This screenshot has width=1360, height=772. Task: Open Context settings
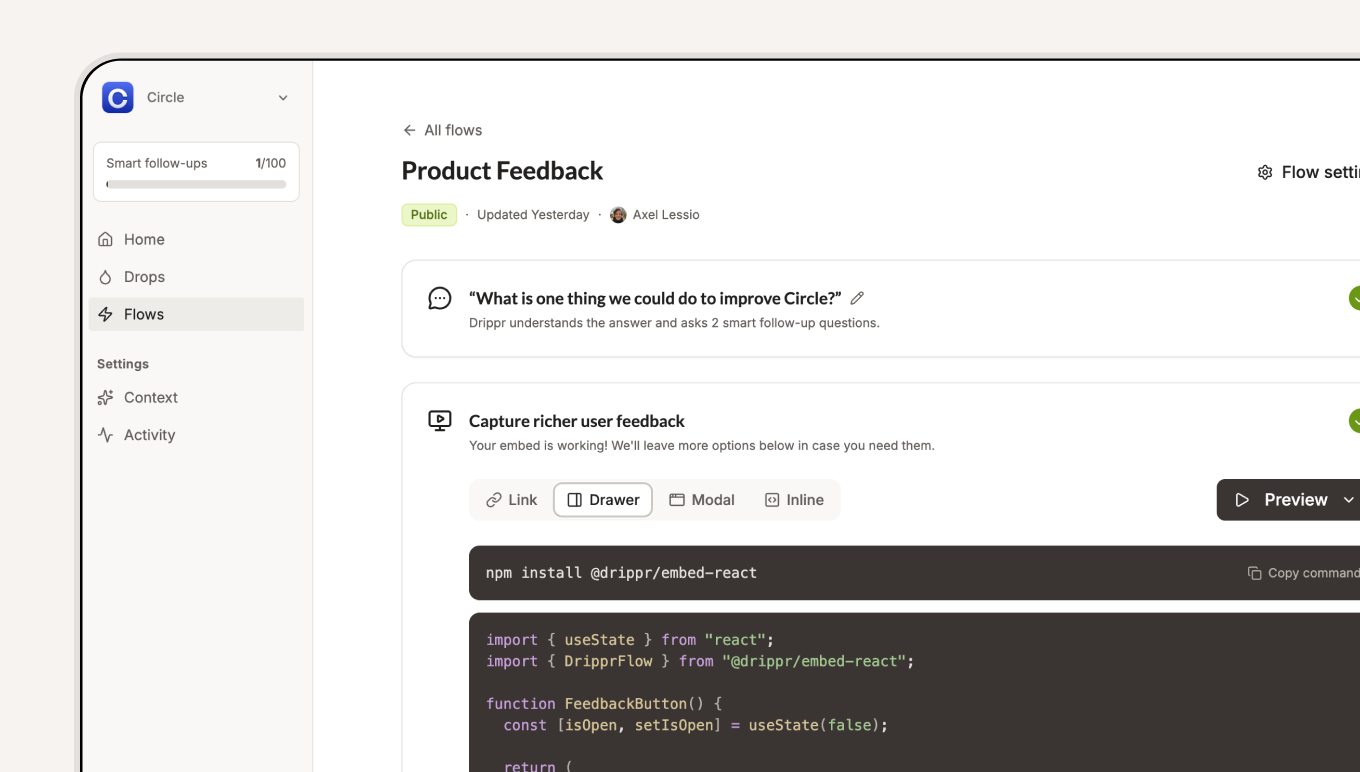click(x=196, y=397)
